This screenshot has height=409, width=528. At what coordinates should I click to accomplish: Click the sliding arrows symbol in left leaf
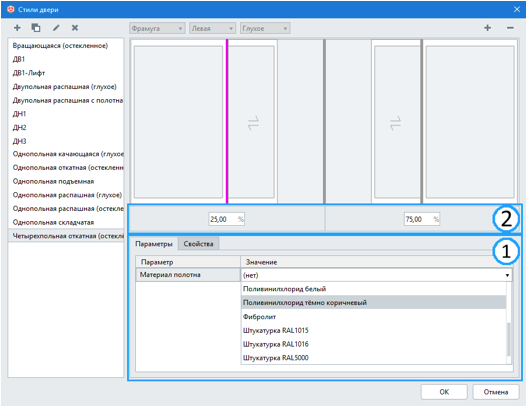tap(253, 123)
